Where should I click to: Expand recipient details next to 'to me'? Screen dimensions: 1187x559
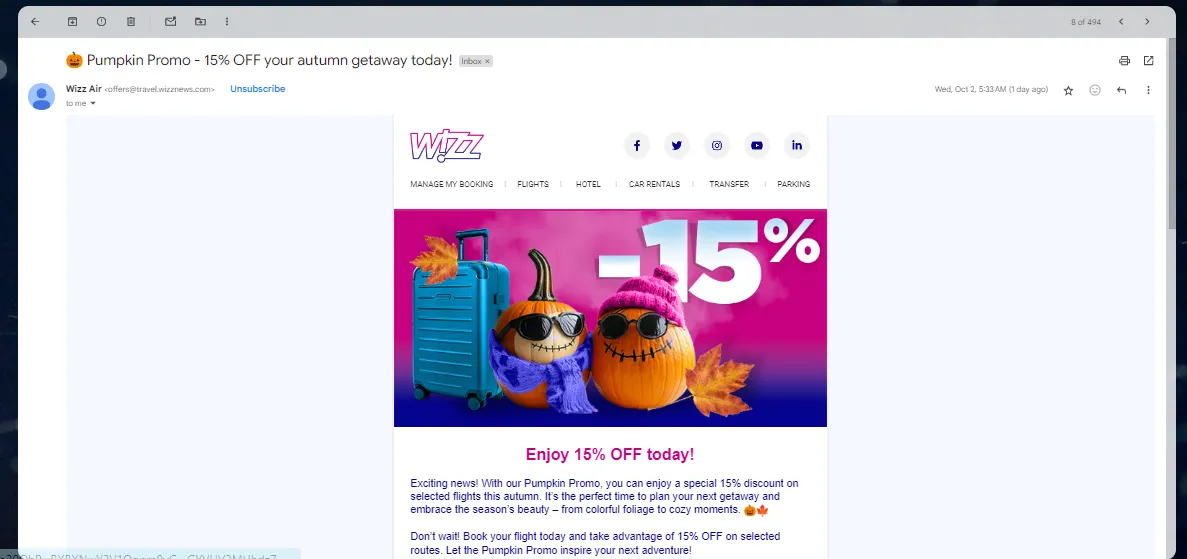point(93,104)
